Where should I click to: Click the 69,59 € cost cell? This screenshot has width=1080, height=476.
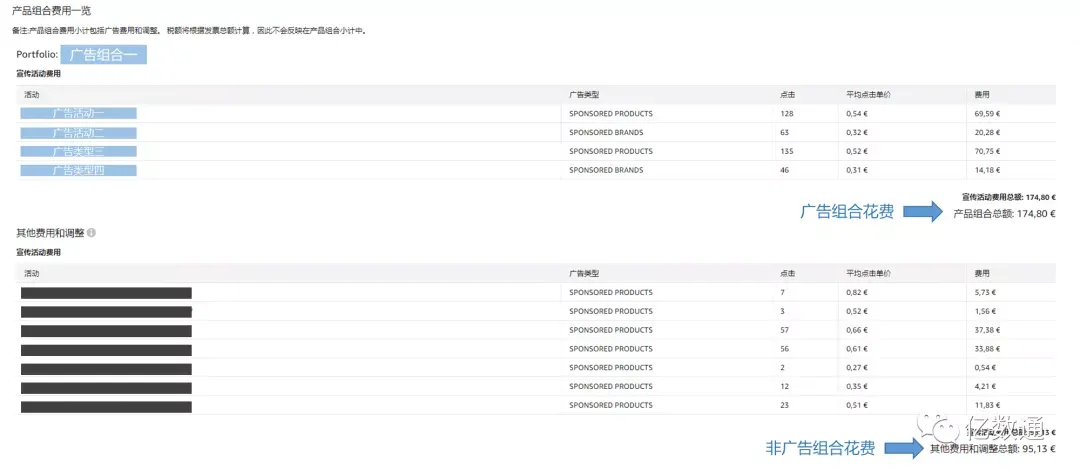pos(986,114)
